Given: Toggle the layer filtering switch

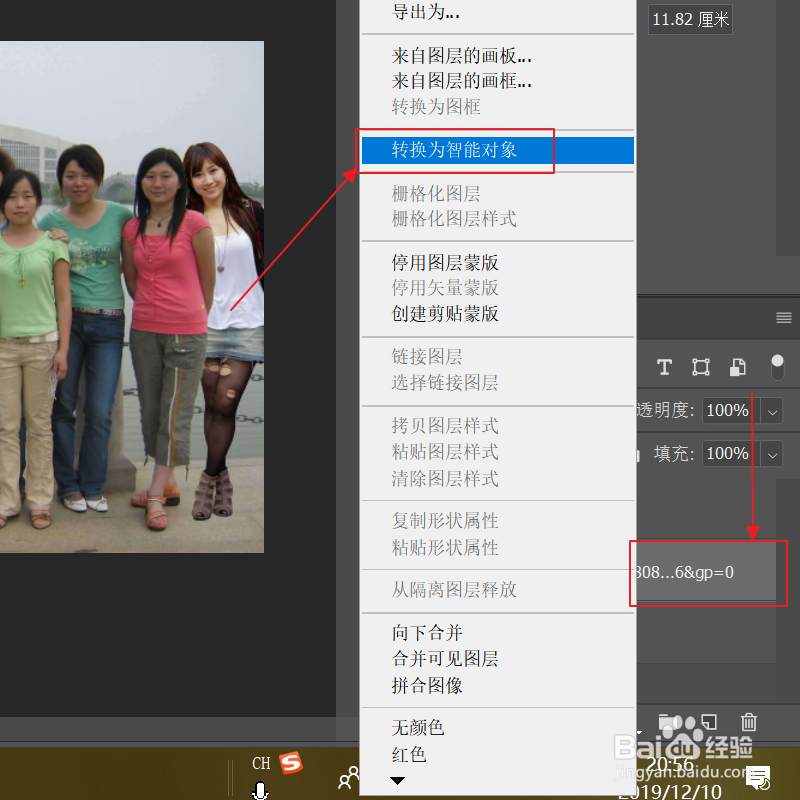Looking at the screenshot, I should (777, 367).
